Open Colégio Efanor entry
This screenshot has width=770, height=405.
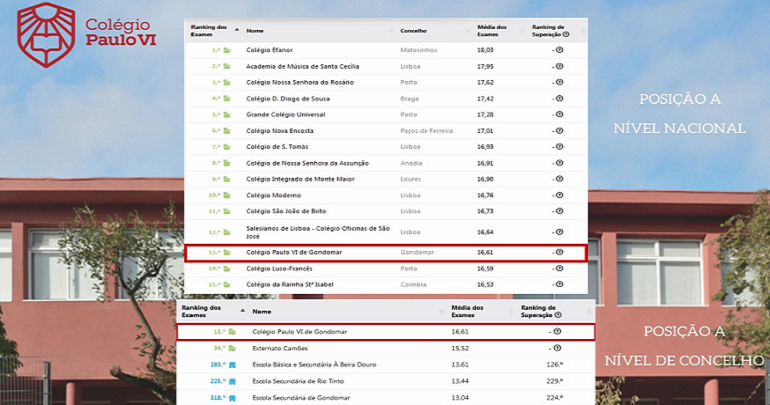pyautogui.click(x=269, y=50)
